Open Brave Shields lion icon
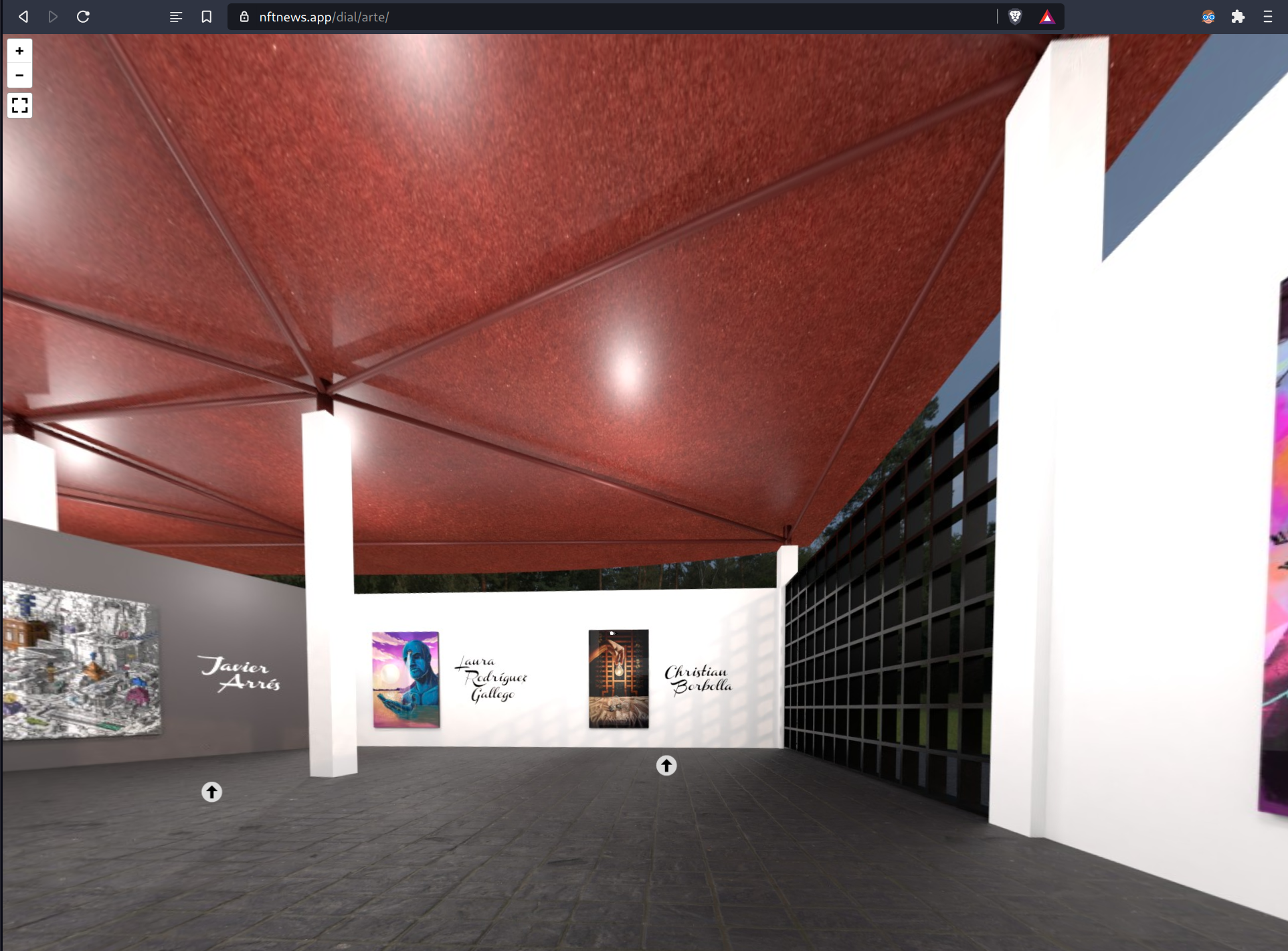Image resolution: width=1288 pixels, height=951 pixels. click(1015, 17)
